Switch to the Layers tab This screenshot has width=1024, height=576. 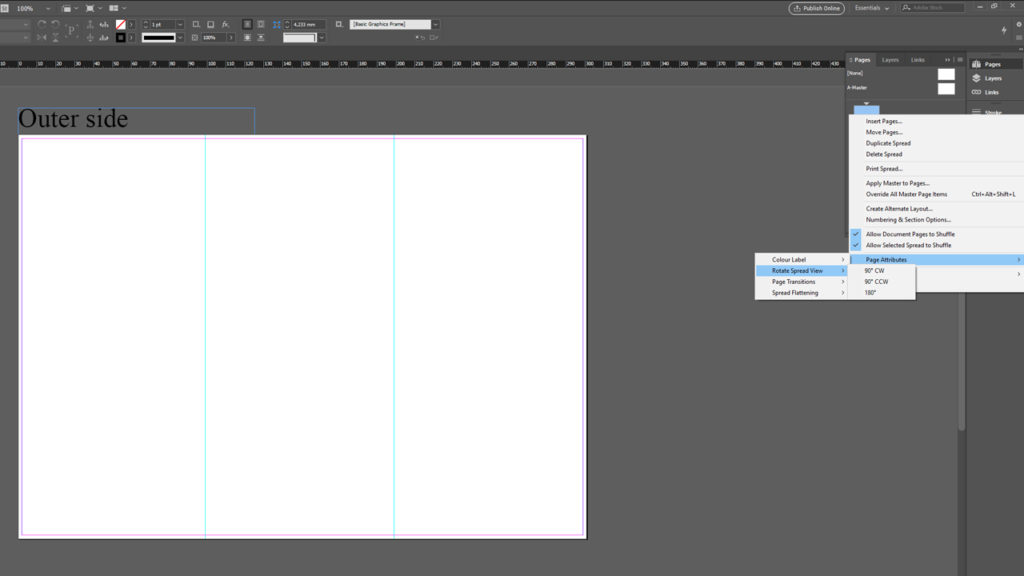(890, 59)
